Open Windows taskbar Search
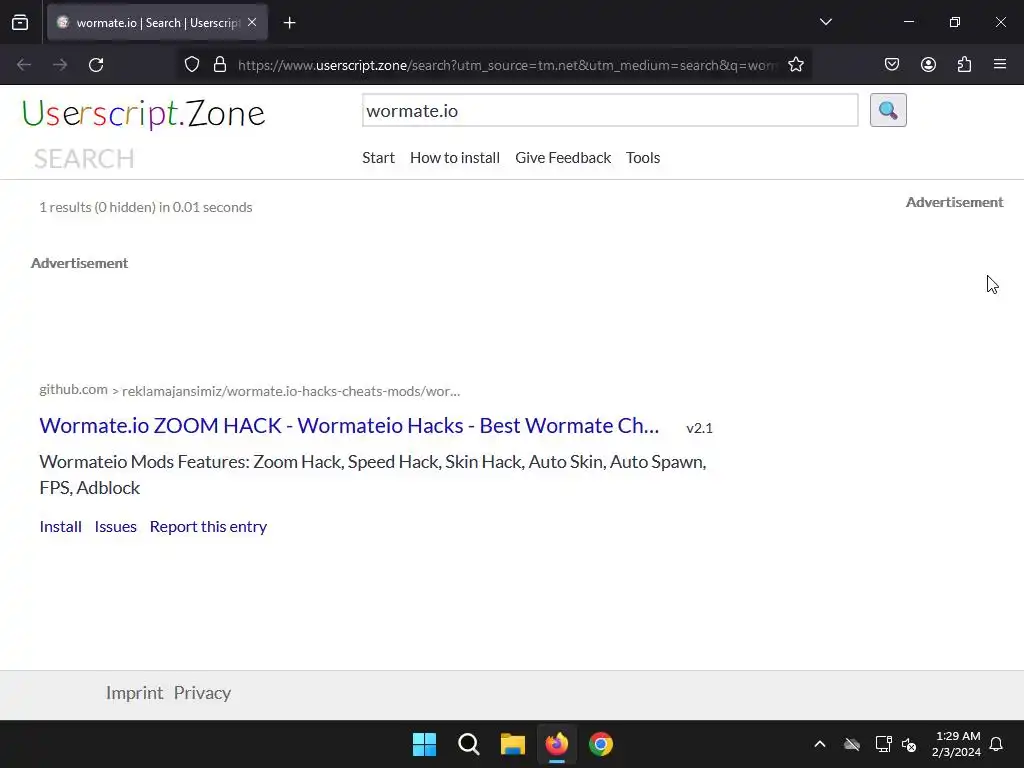The height and width of the screenshot is (768, 1024). (469, 744)
